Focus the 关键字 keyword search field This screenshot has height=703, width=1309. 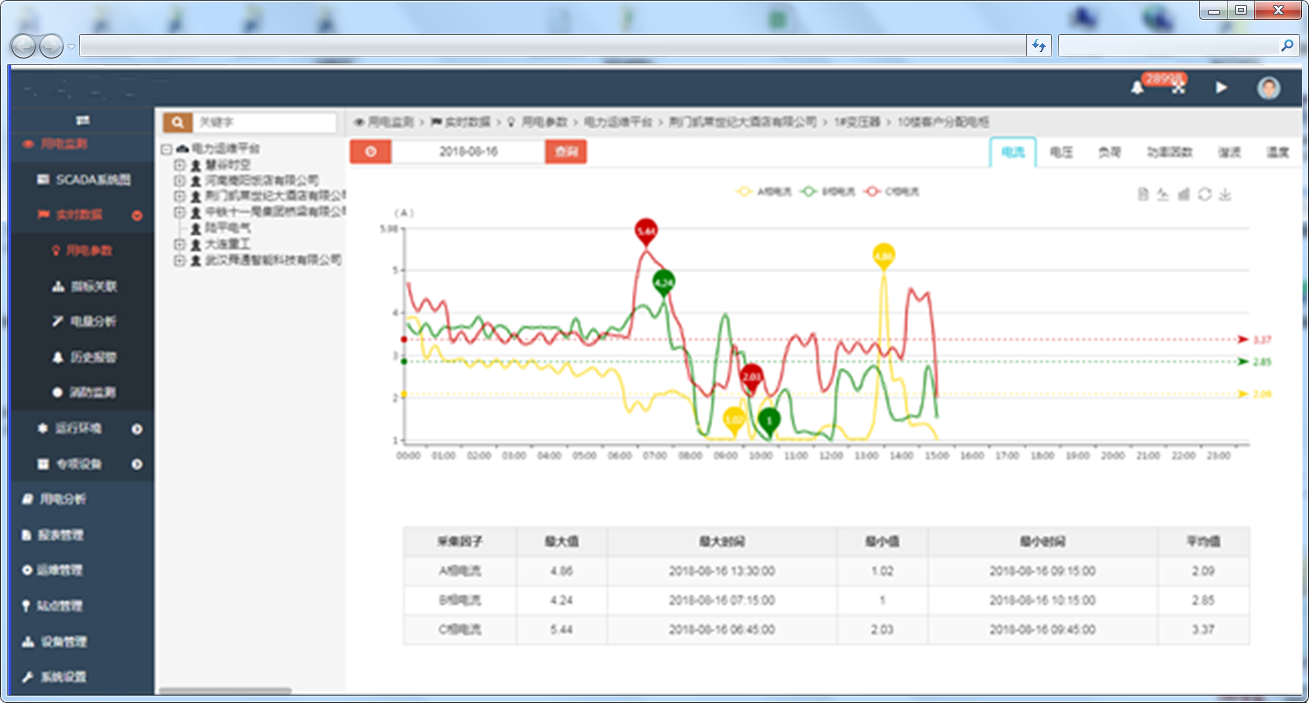coord(264,122)
